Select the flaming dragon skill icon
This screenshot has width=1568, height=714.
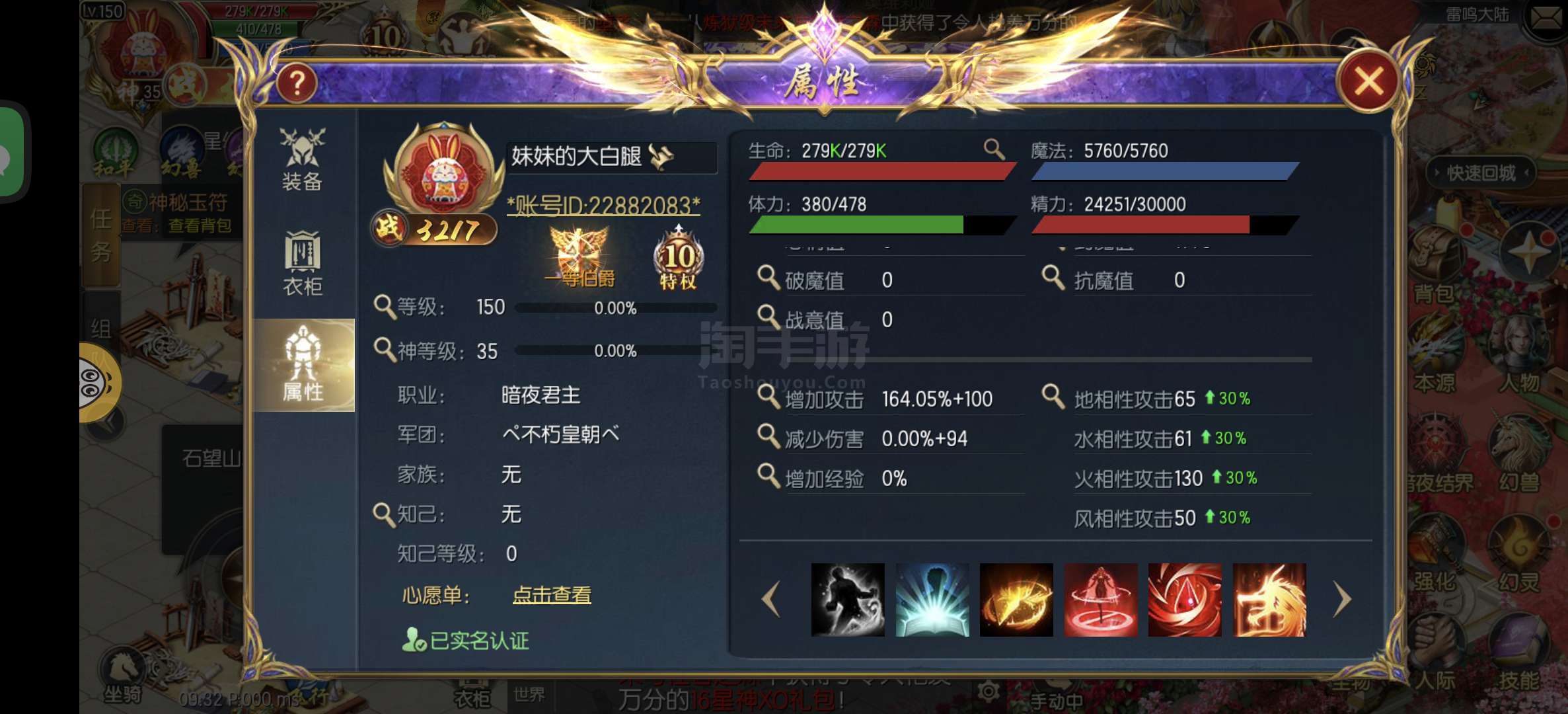(x=1269, y=600)
